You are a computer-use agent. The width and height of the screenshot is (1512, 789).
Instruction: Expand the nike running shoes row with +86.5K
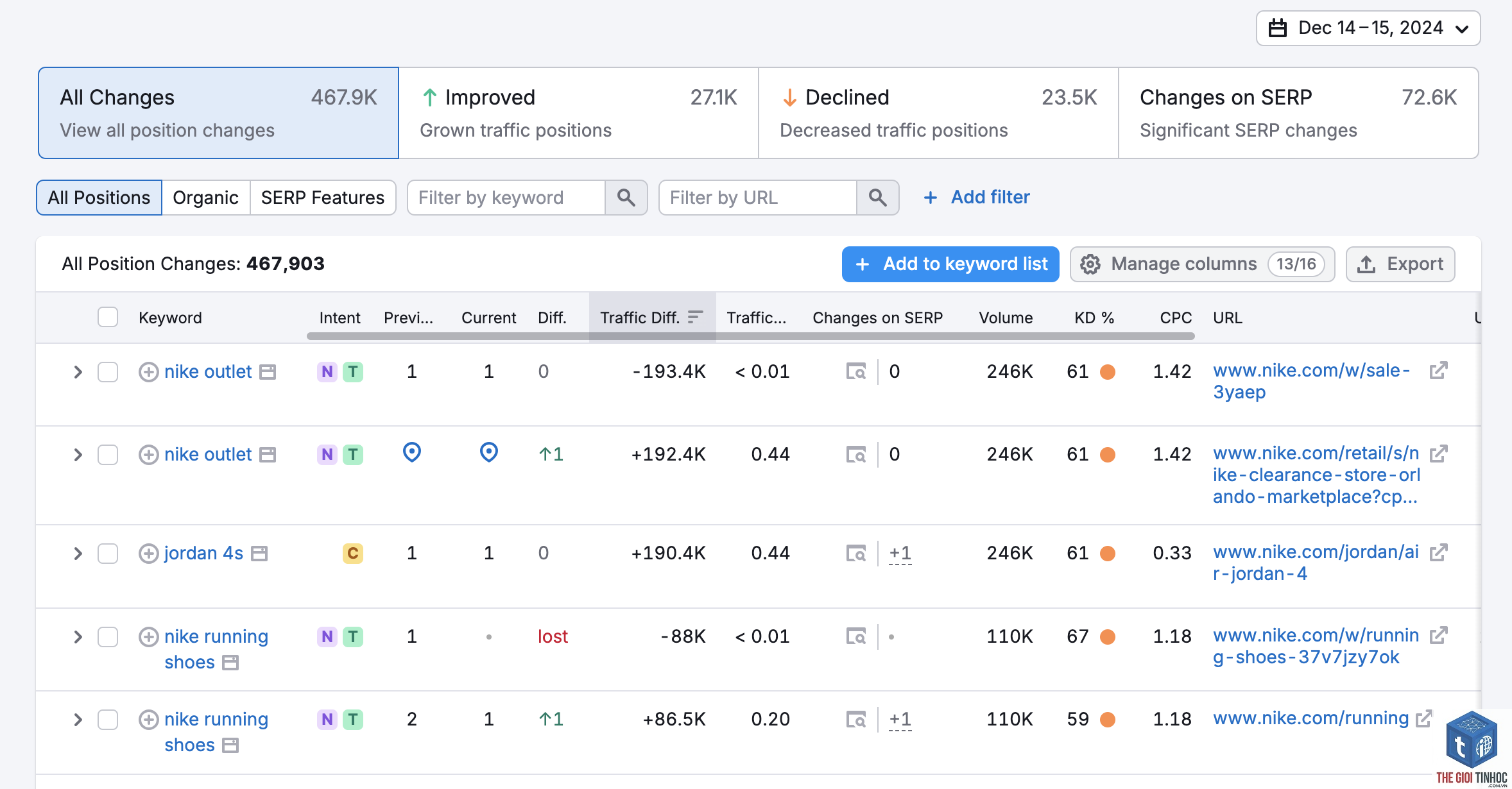[x=78, y=720]
